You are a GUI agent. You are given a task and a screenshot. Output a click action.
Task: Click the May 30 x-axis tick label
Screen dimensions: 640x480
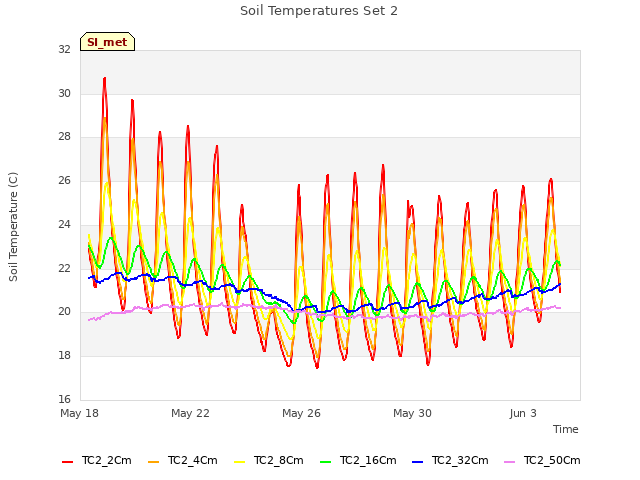[x=412, y=413]
